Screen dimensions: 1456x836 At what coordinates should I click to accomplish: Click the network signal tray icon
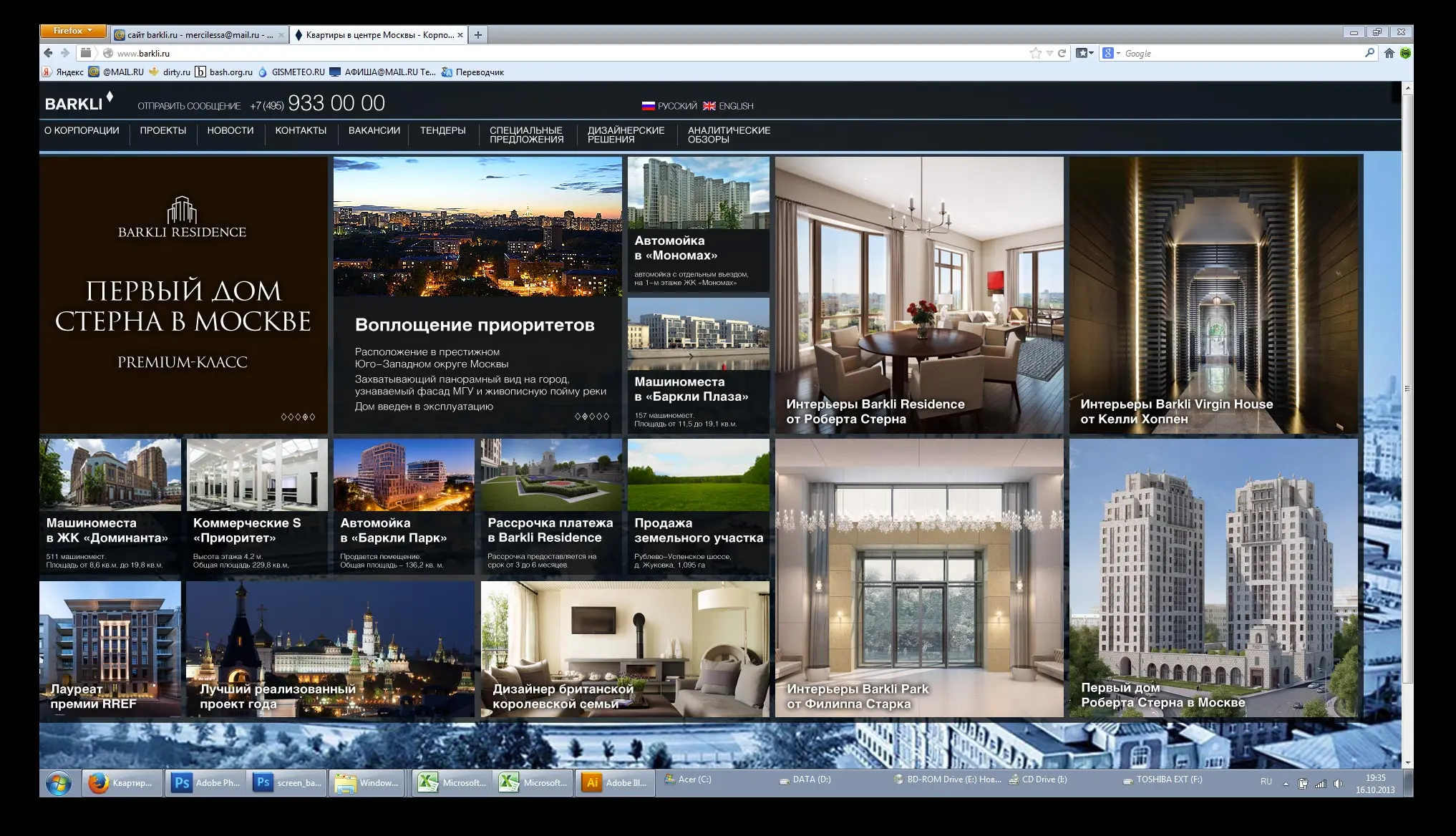point(1321,784)
